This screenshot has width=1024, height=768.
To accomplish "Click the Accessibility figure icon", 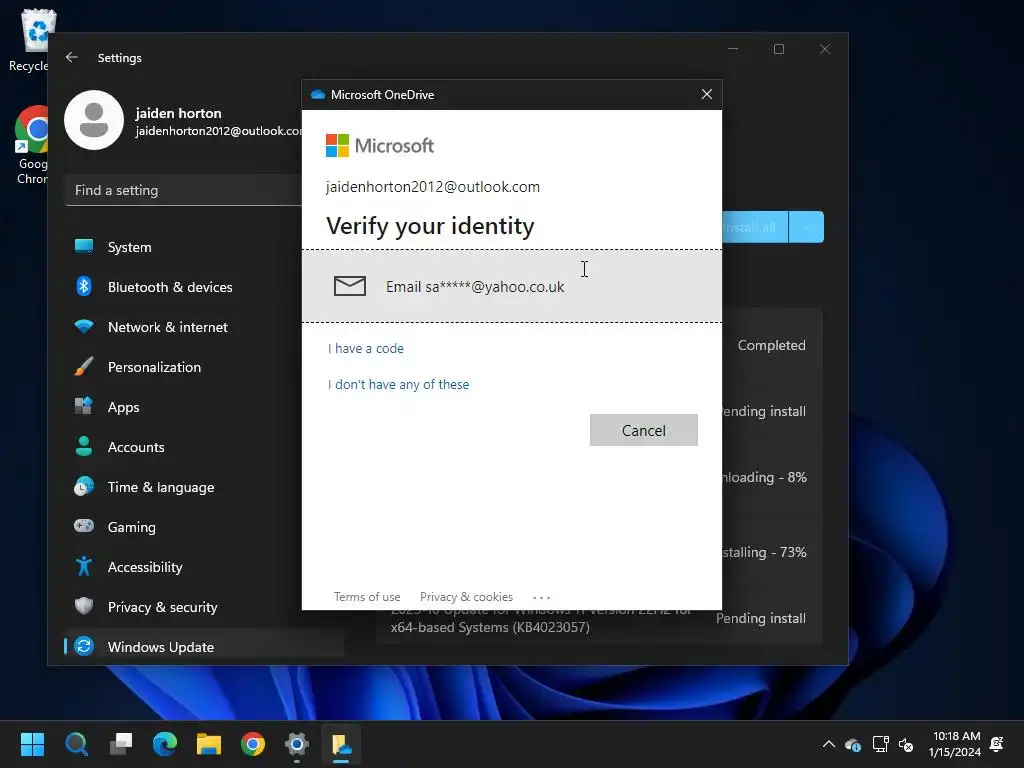I will point(84,566).
